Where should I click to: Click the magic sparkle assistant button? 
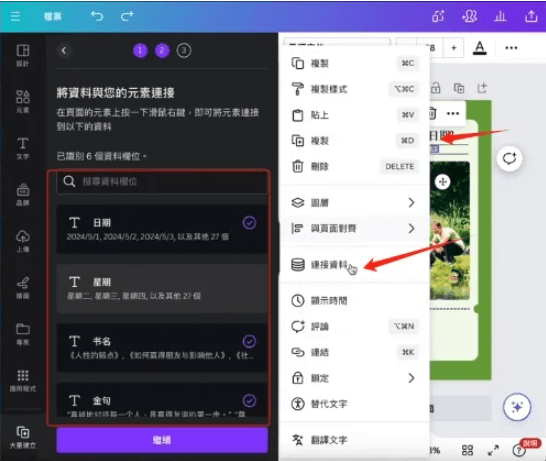point(517,407)
